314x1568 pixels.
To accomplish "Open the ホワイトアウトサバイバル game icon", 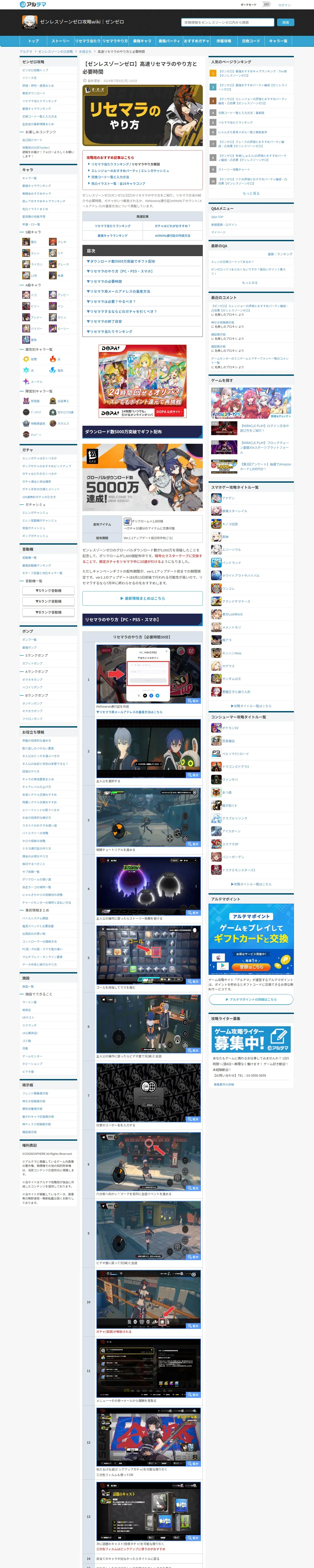I will [216, 575].
